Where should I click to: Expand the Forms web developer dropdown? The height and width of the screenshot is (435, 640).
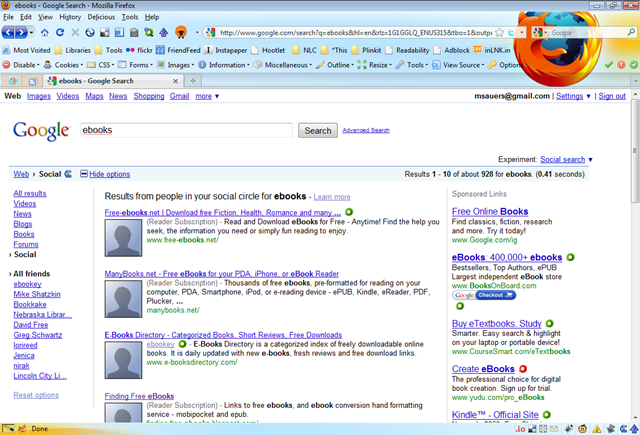[151, 65]
